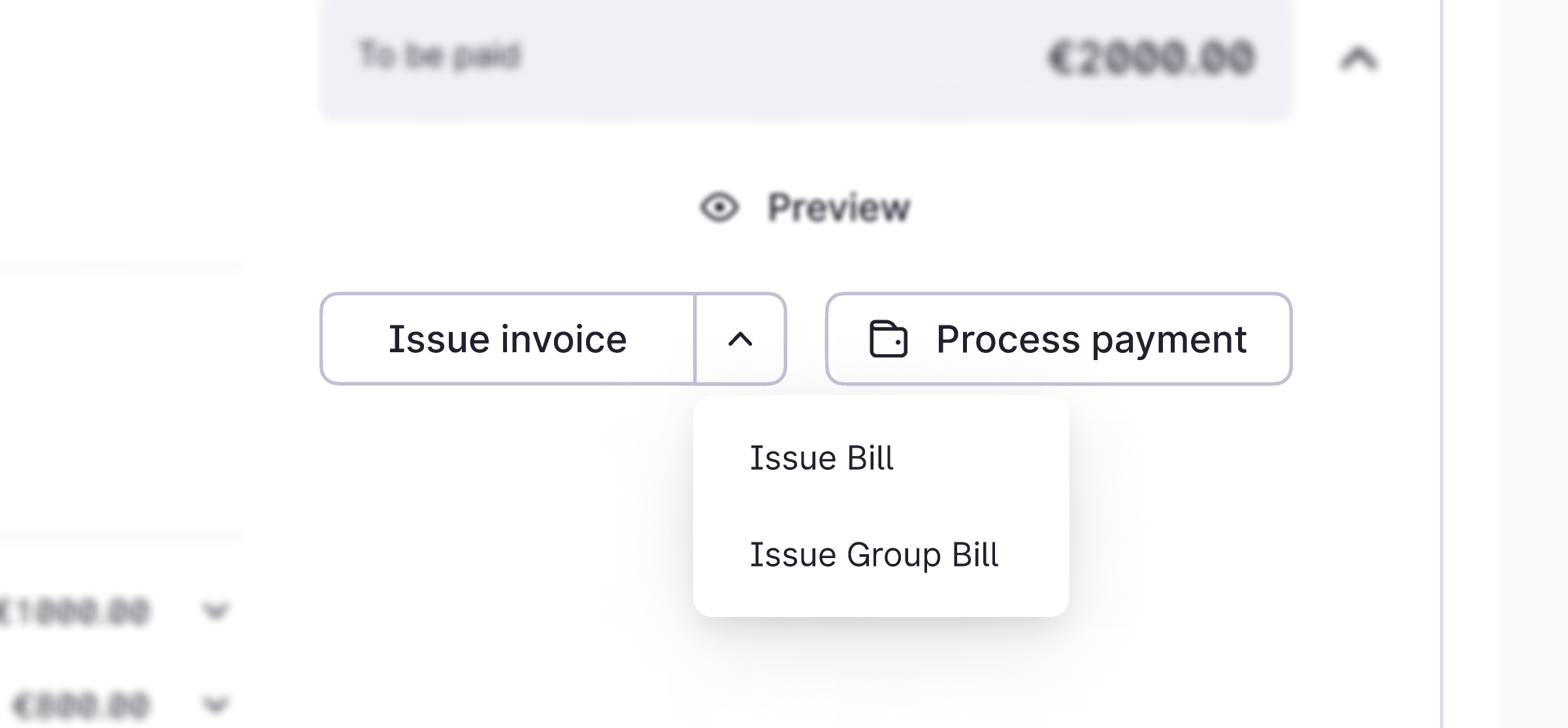This screenshot has width=1568, height=728.
Task: Click the To be paid label
Action: (x=438, y=56)
